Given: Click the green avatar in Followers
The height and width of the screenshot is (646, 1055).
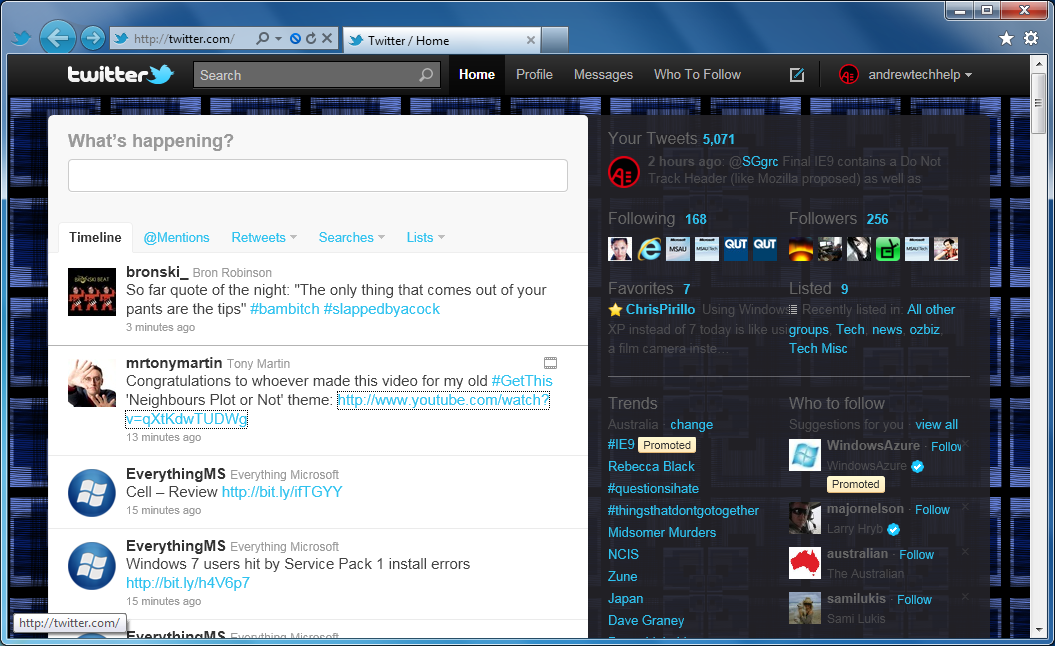Looking at the screenshot, I should click(887, 249).
